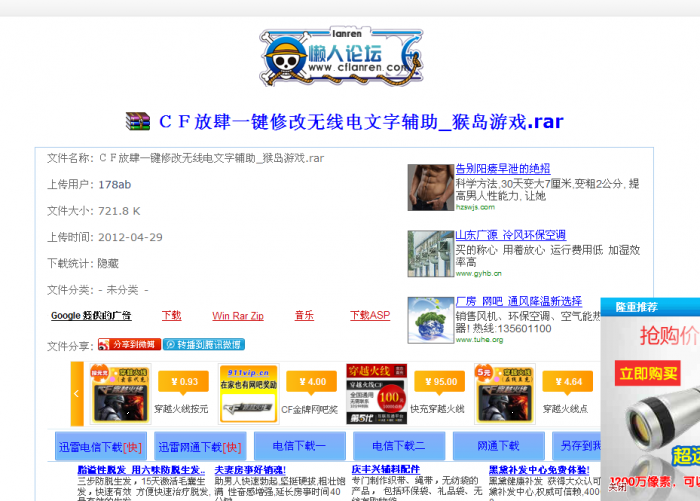The width and height of the screenshot is (700, 501).
Task: Click the ¥4.64 price tag
Action: [568, 383]
